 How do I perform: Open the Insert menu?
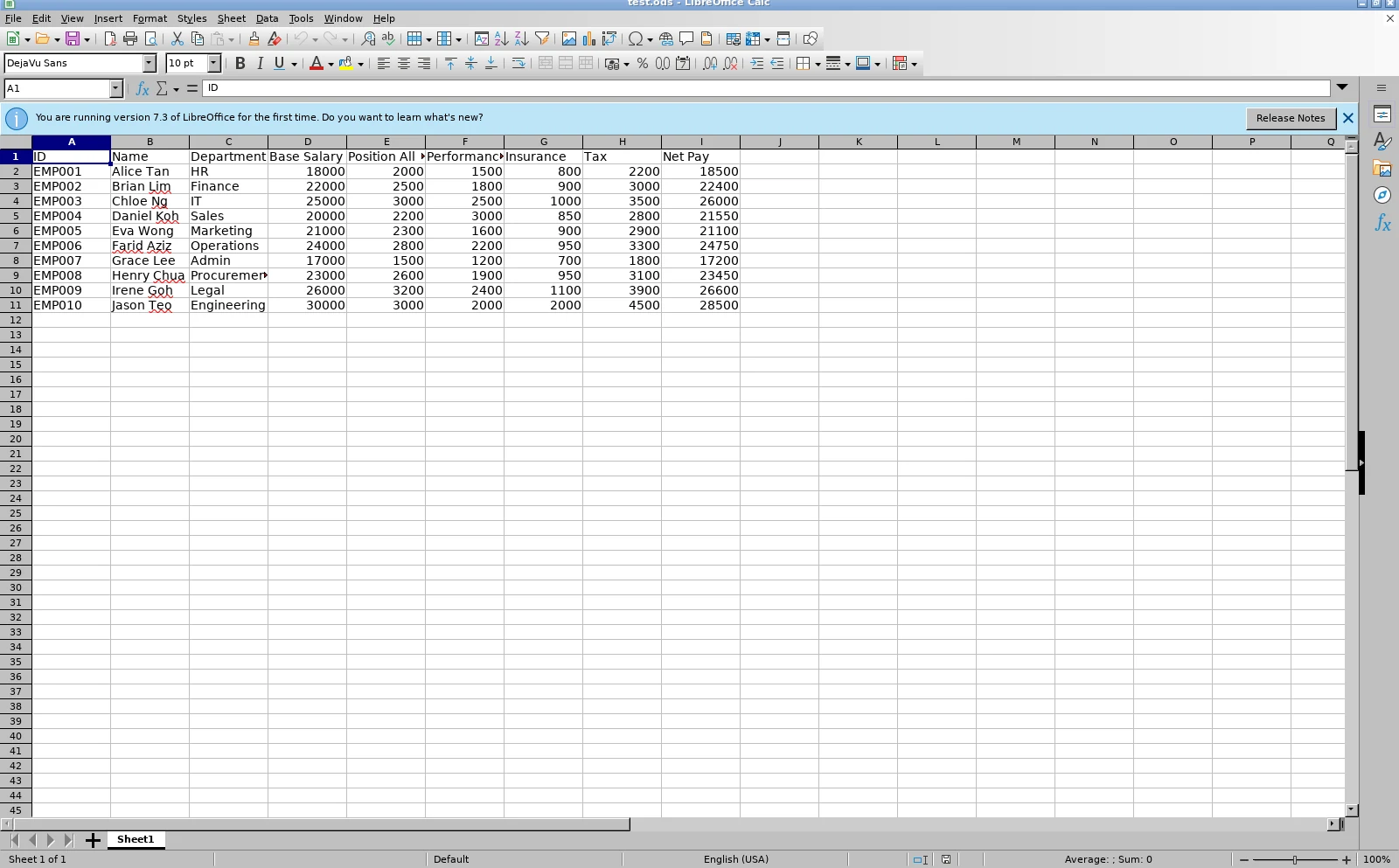pyautogui.click(x=108, y=18)
